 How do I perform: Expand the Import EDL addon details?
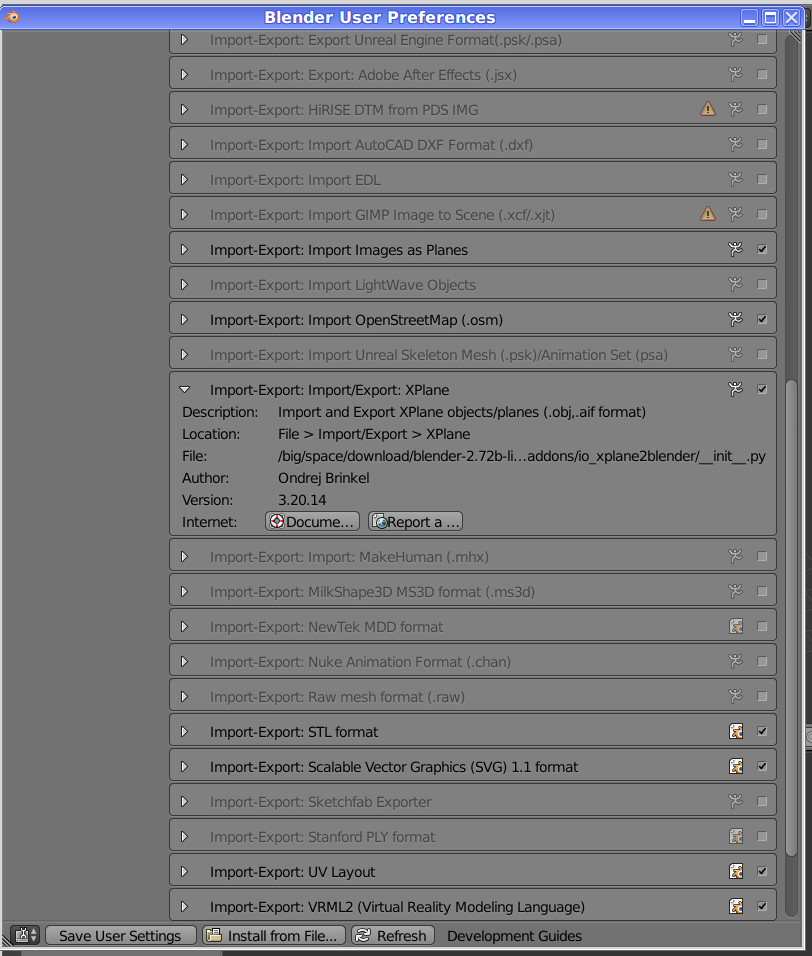tap(184, 180)
